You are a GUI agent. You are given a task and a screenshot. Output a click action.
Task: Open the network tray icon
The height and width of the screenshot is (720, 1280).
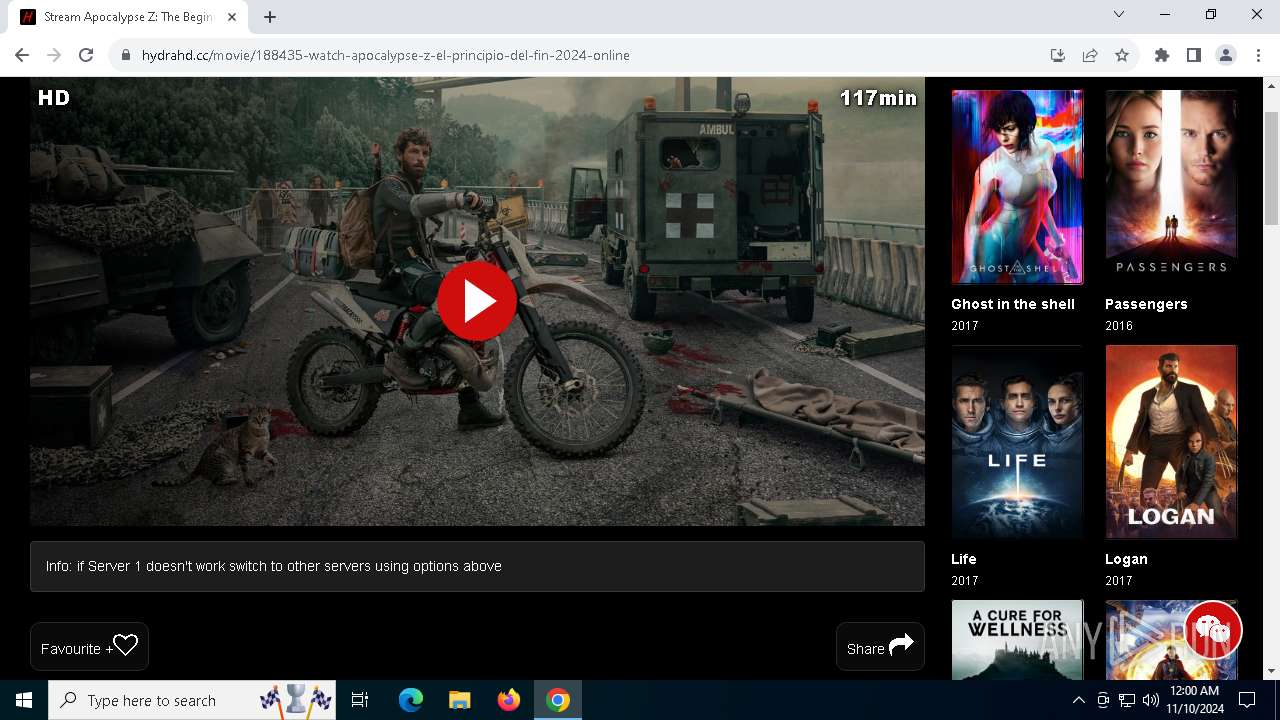[1127, 700]
